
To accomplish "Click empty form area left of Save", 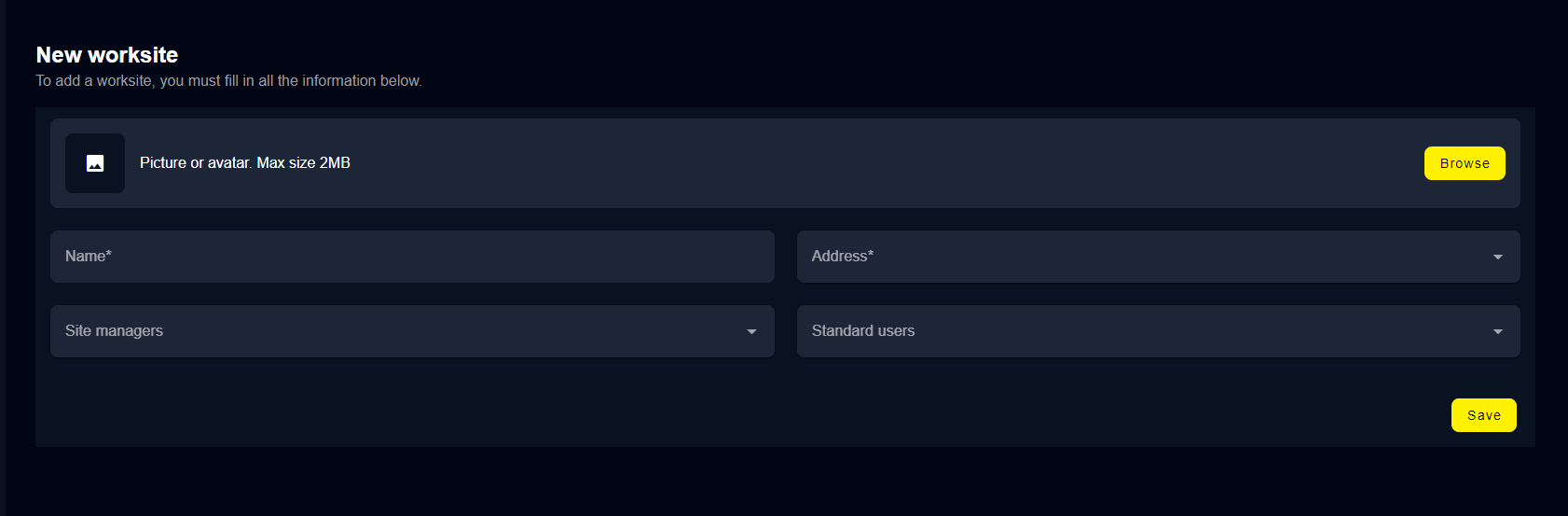I will [746, 415].
